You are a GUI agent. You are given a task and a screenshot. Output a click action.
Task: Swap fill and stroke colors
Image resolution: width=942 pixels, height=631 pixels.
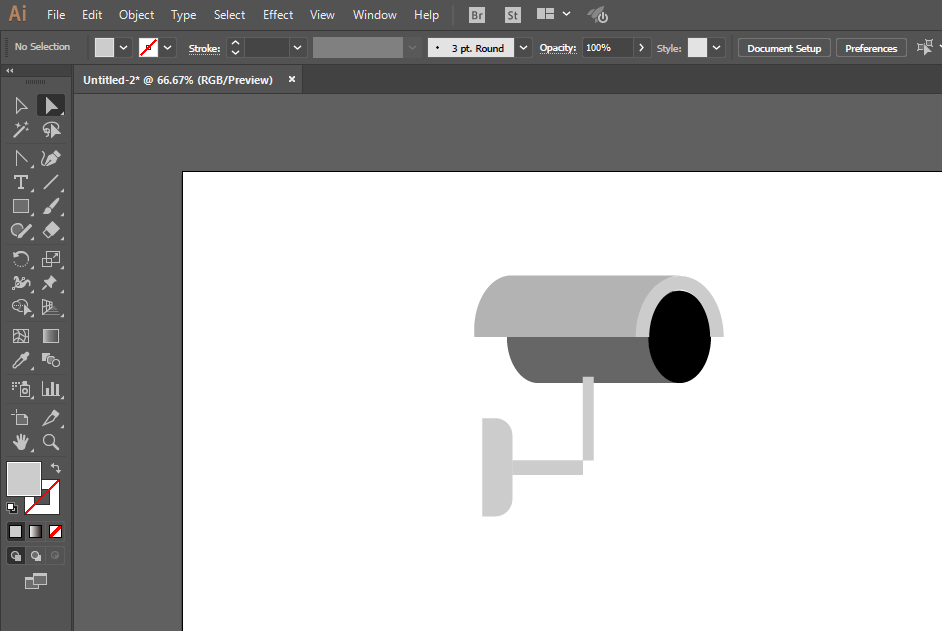56,468
